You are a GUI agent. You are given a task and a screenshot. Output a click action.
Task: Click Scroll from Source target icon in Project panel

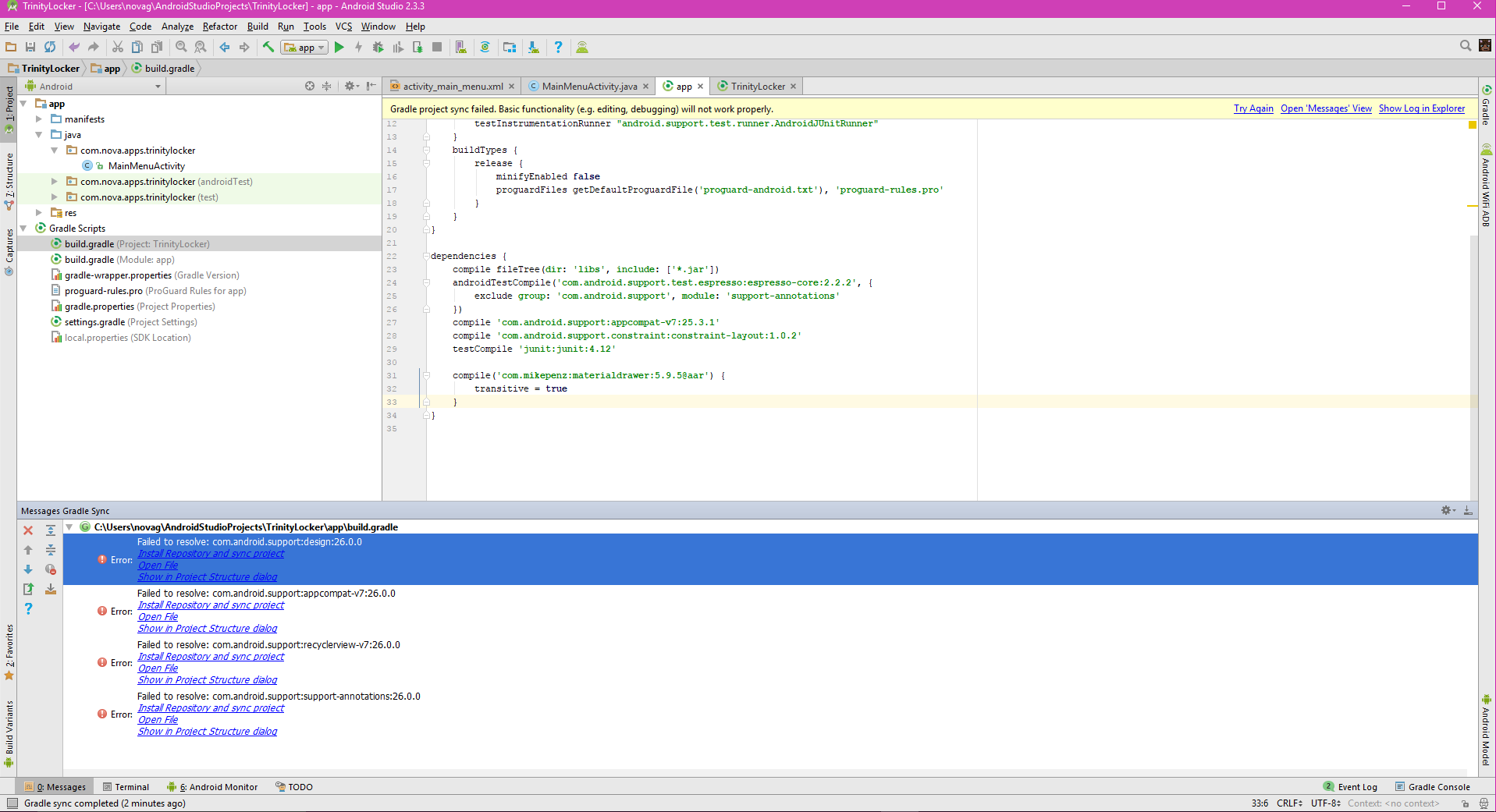click(x=310, y=86)
